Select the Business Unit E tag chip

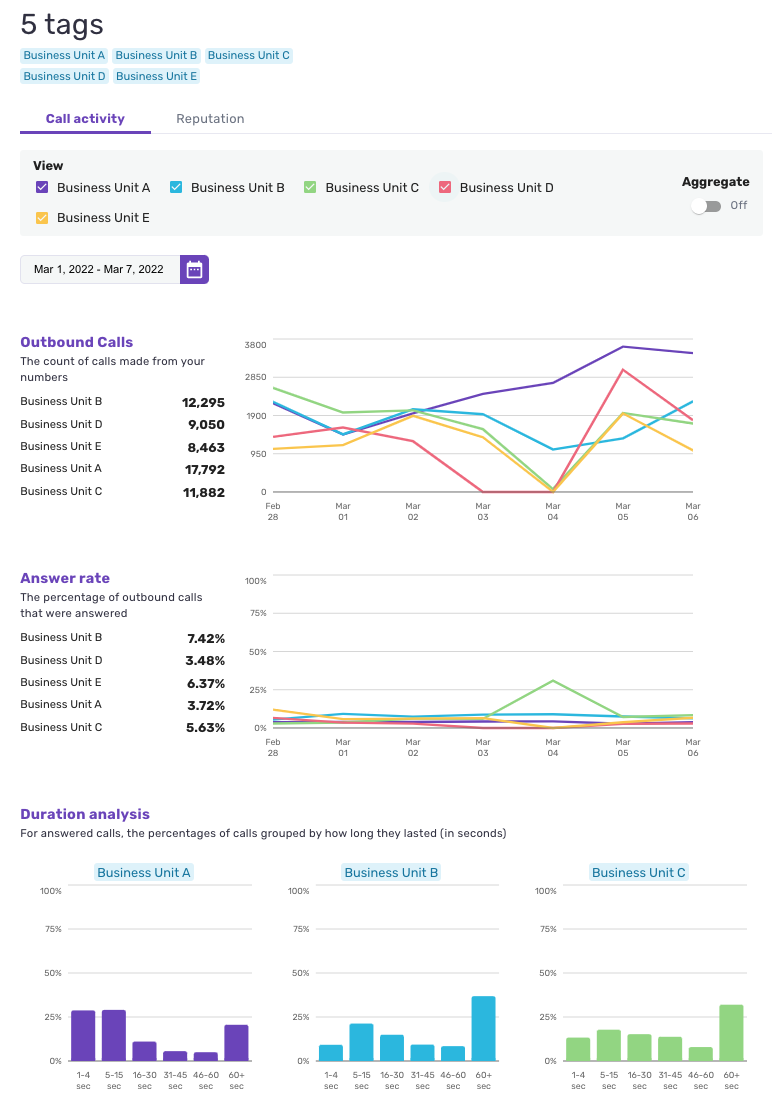tap(156, 76)
